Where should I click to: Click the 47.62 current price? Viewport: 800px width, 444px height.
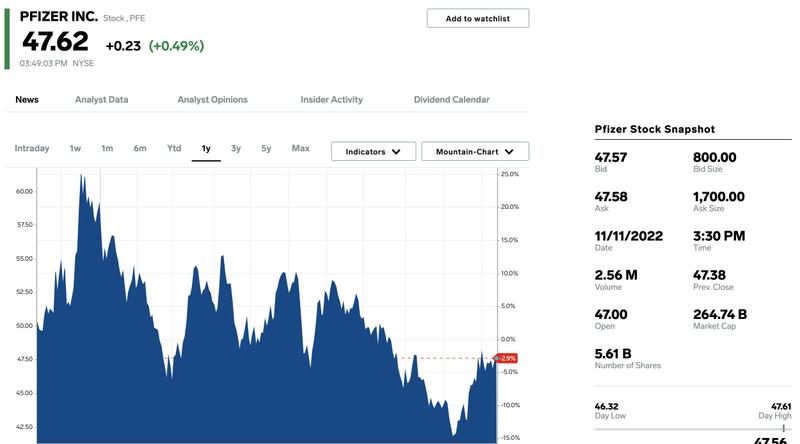55,41
